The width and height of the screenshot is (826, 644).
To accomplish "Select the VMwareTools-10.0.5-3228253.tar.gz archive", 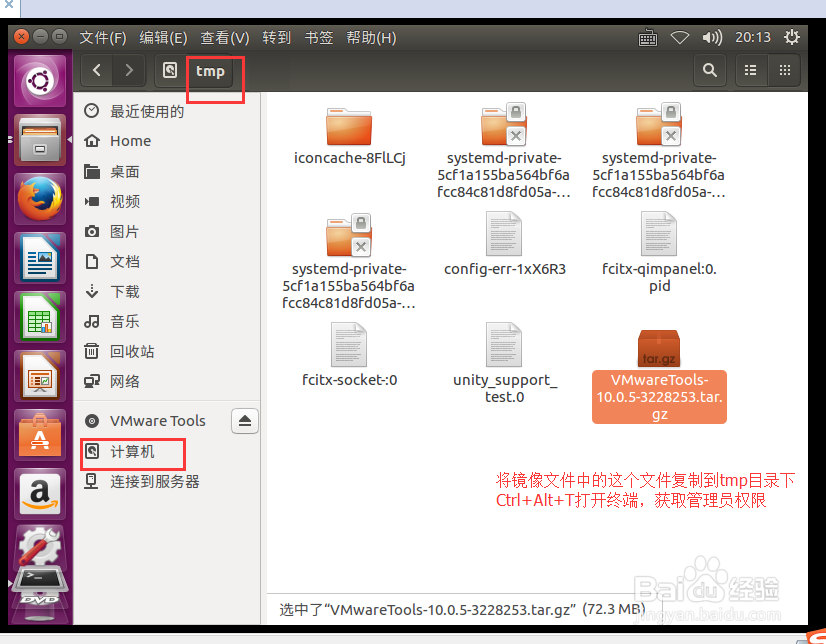I will 659,376.
